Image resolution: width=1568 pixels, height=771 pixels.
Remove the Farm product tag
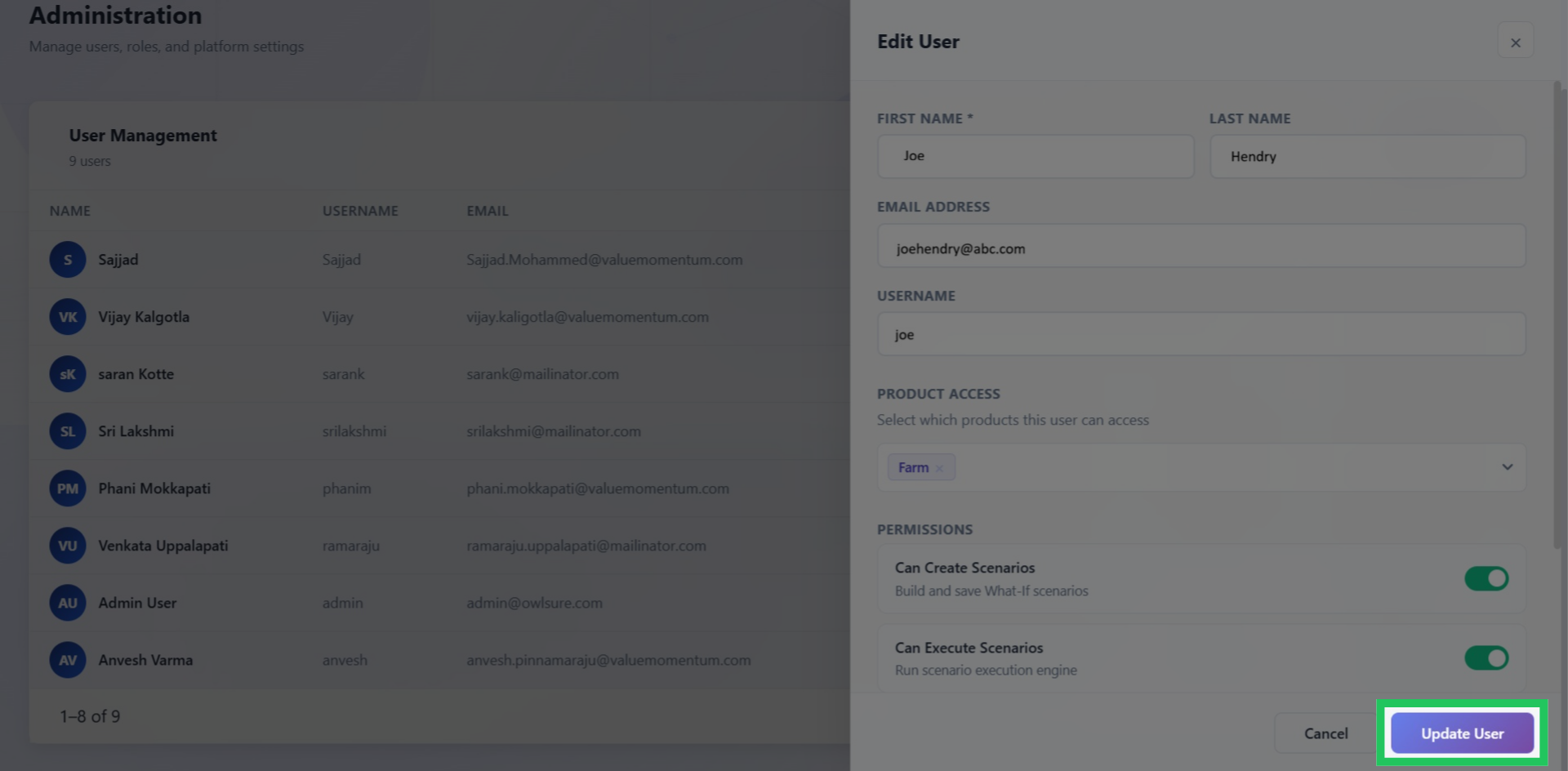(939, 468)
